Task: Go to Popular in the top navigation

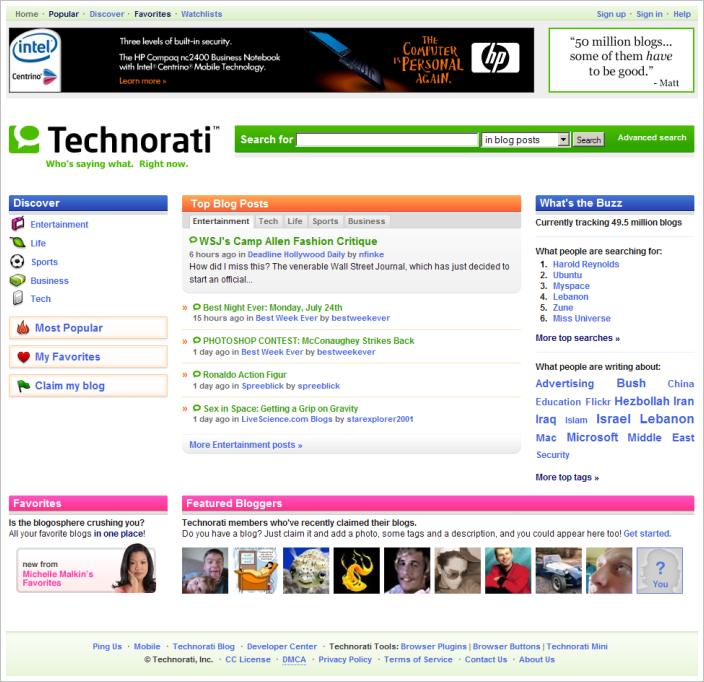Action: 63,14
